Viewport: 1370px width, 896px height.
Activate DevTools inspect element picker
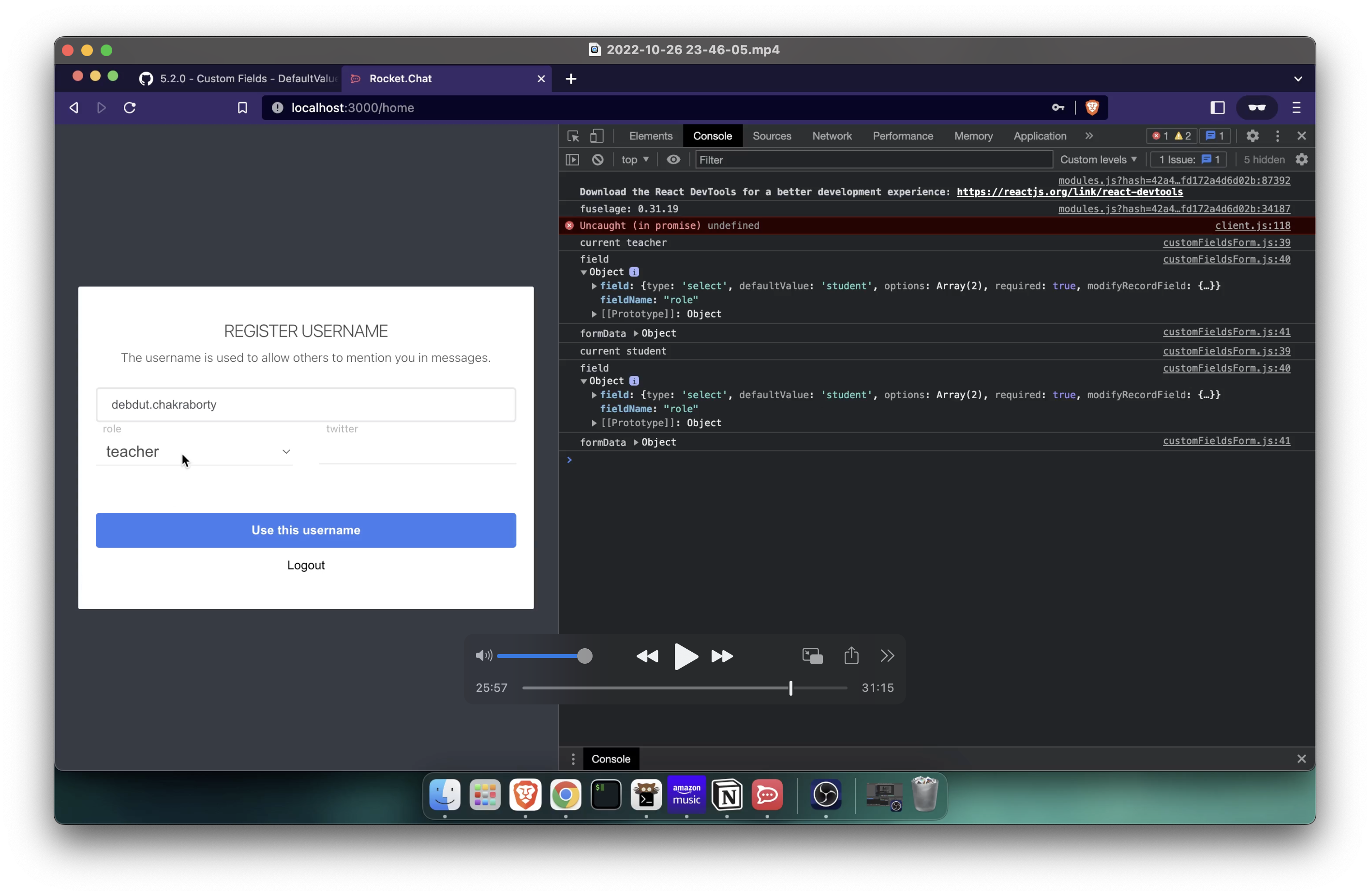pyautogui.click(x=573, y=136)
